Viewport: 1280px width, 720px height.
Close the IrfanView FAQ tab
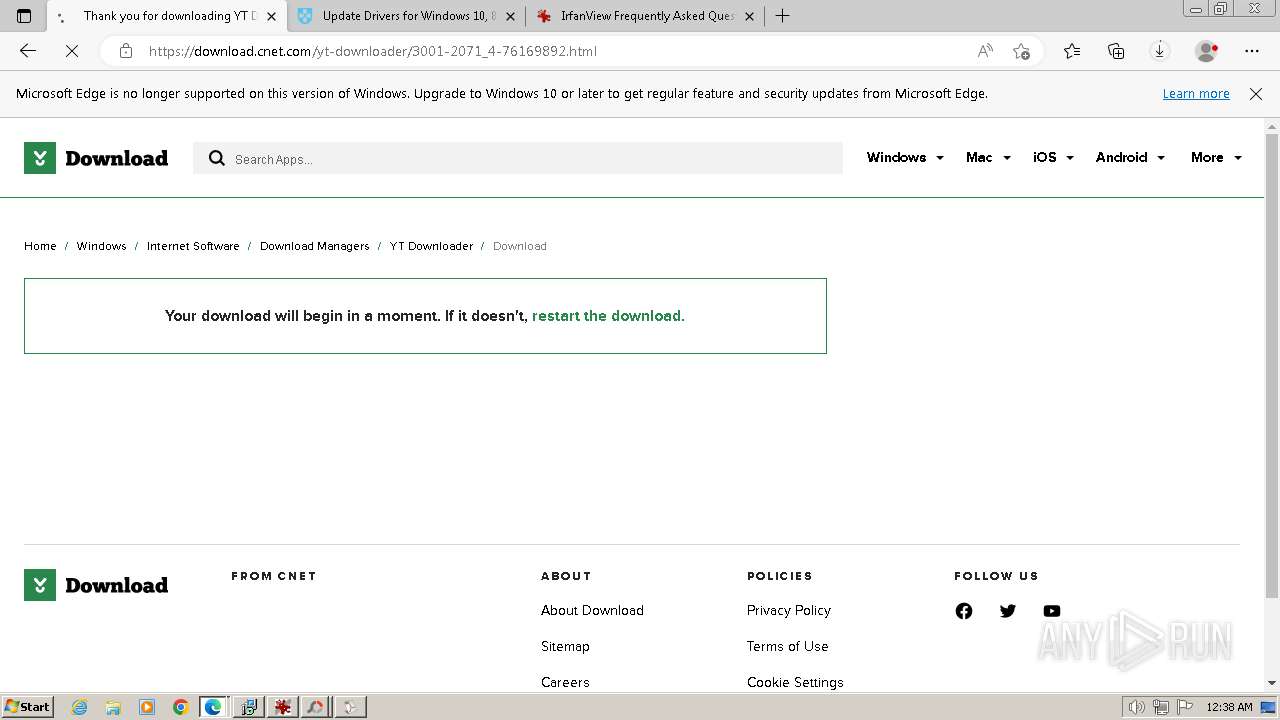point(749,16)
